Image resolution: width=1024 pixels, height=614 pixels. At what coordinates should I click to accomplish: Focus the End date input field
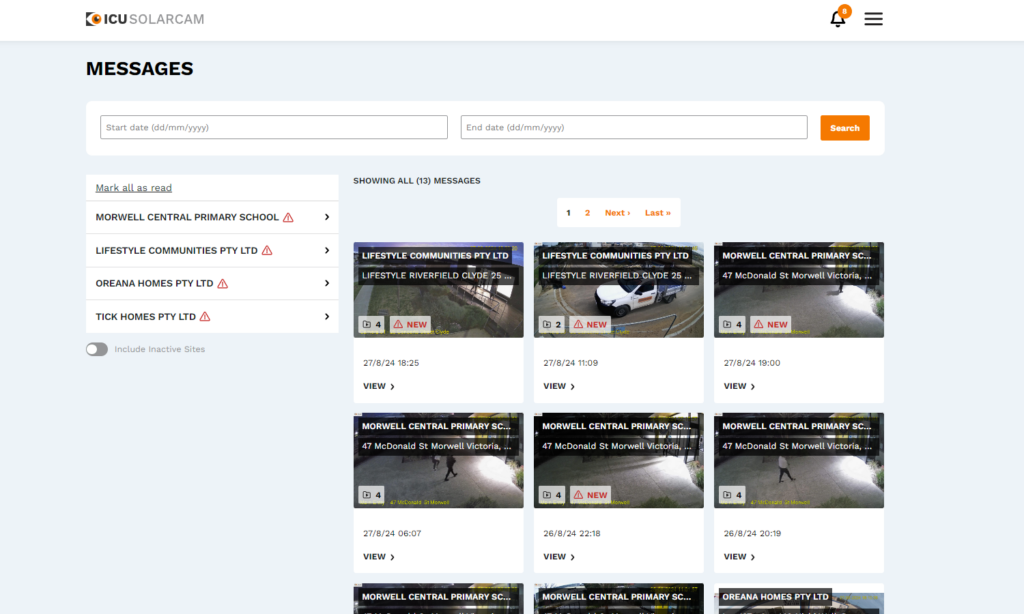pyautogui.click(x=633, y=127)
